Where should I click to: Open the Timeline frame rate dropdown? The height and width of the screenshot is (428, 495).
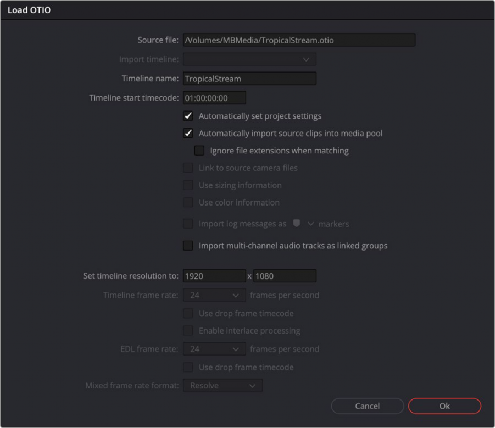tap(214, 295)
